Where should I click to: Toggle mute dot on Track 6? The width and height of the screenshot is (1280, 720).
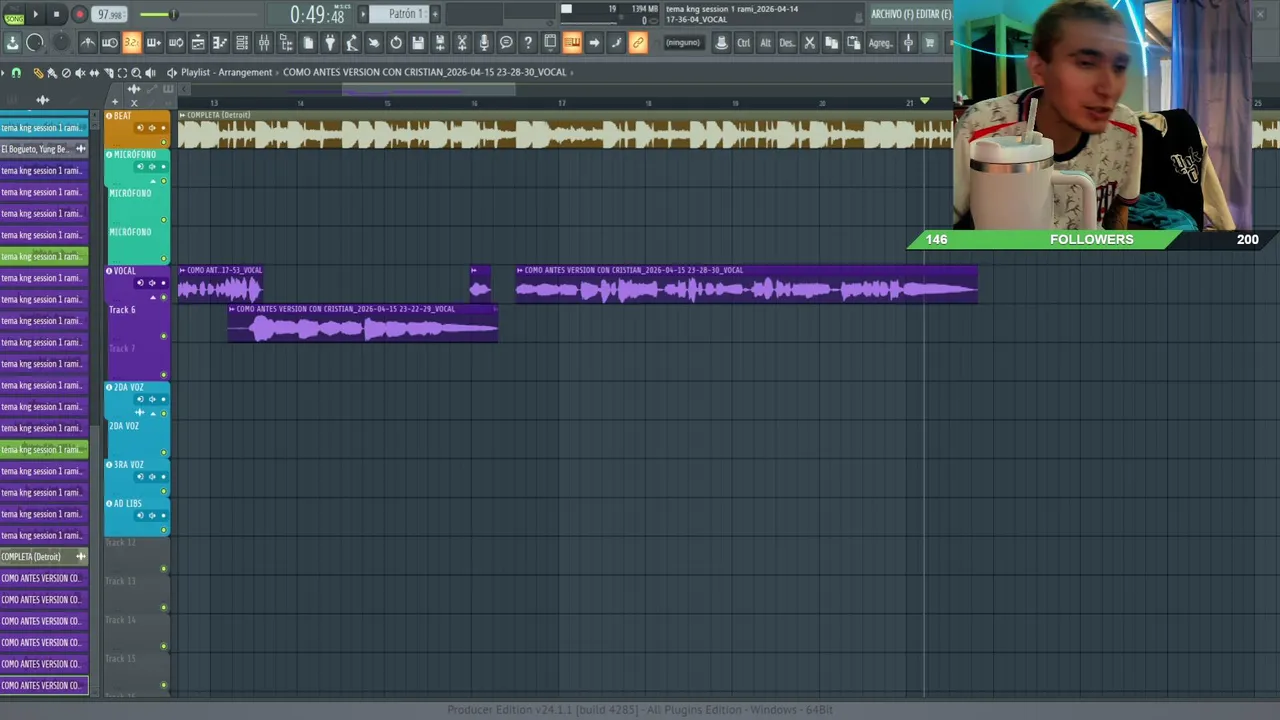click(164, 336)
